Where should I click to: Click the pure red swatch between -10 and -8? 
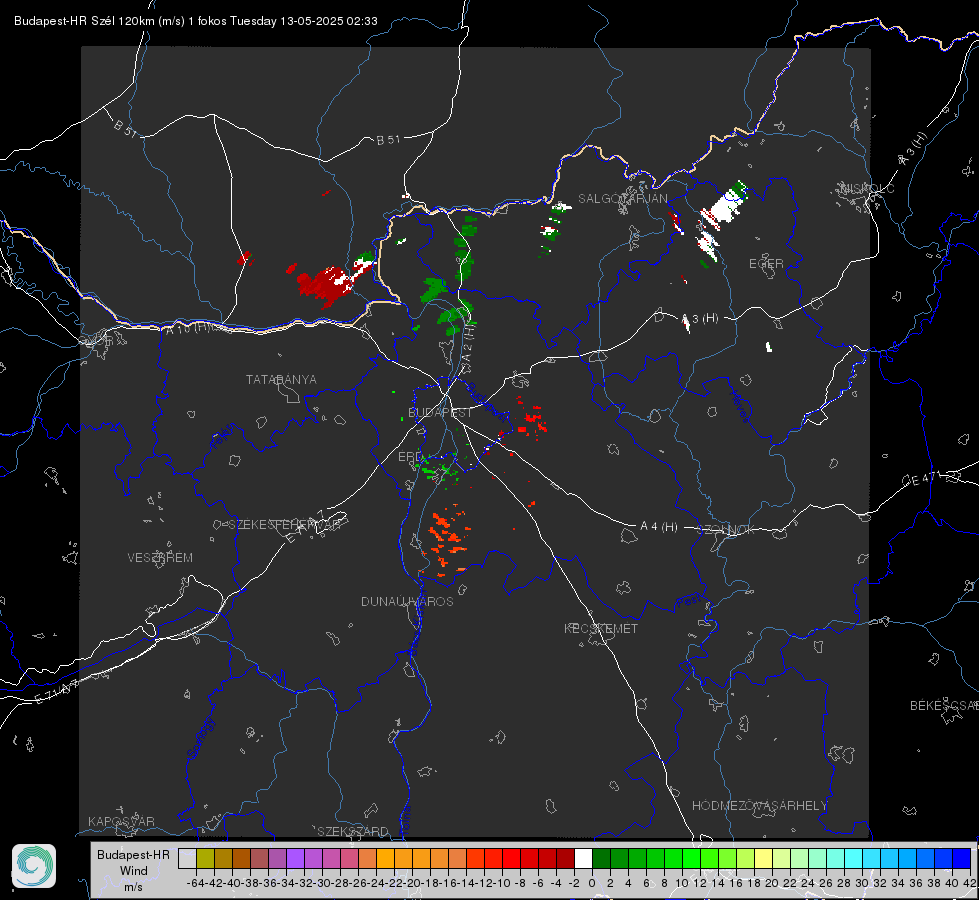511,858
